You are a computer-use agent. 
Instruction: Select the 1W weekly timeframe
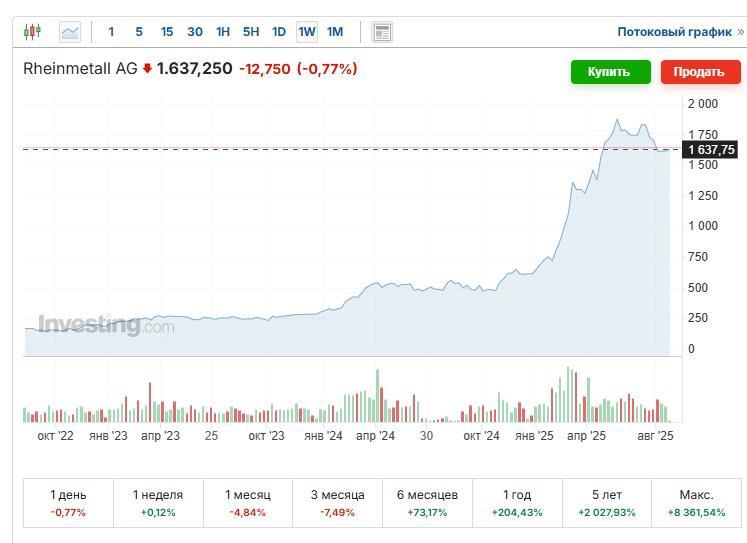(x=307, y=32)
